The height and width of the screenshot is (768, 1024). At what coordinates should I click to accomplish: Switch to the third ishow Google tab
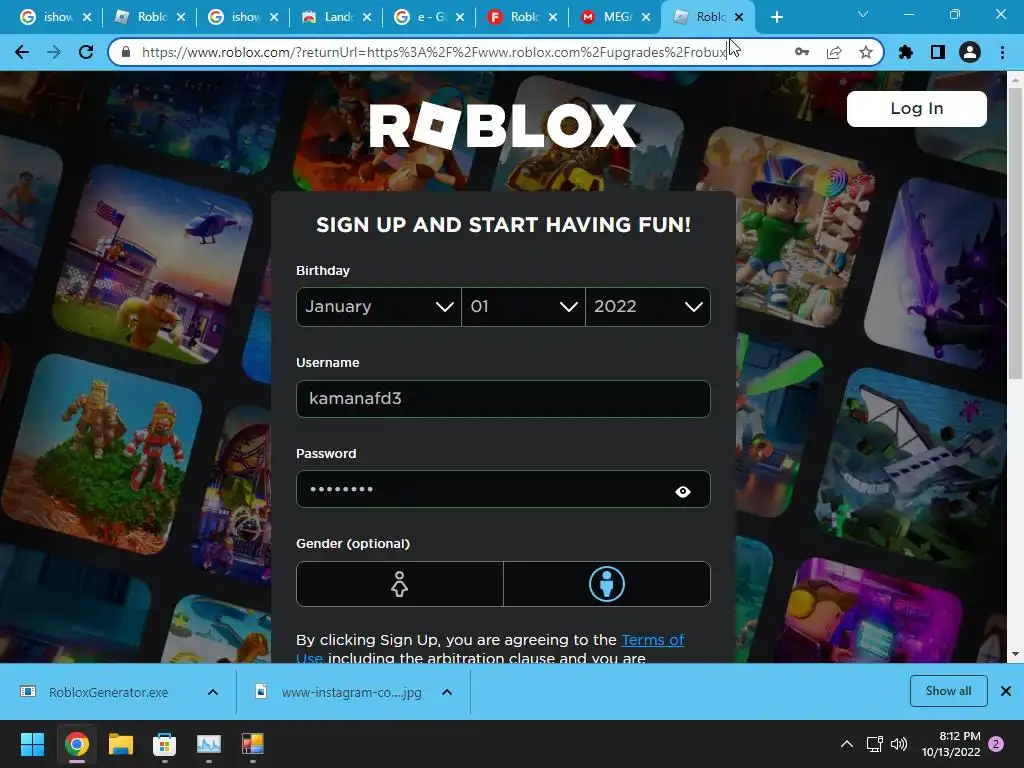point(234,17)
